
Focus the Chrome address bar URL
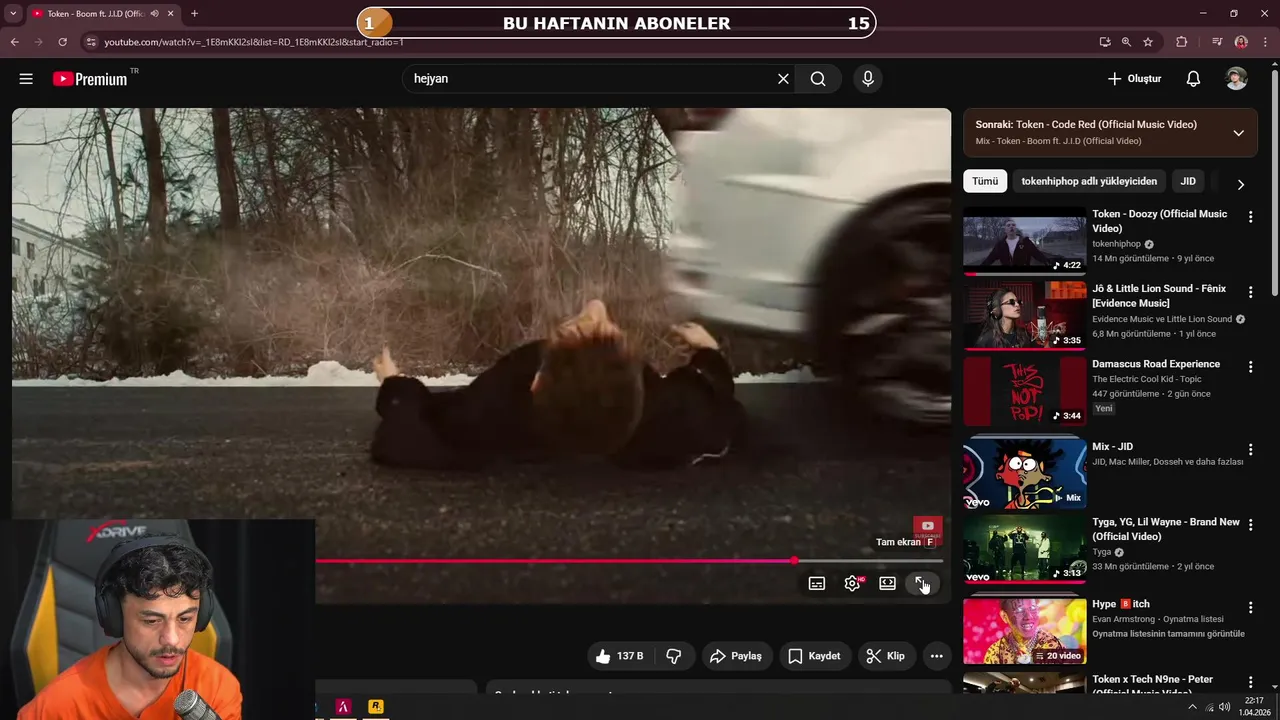click(254, 42)
